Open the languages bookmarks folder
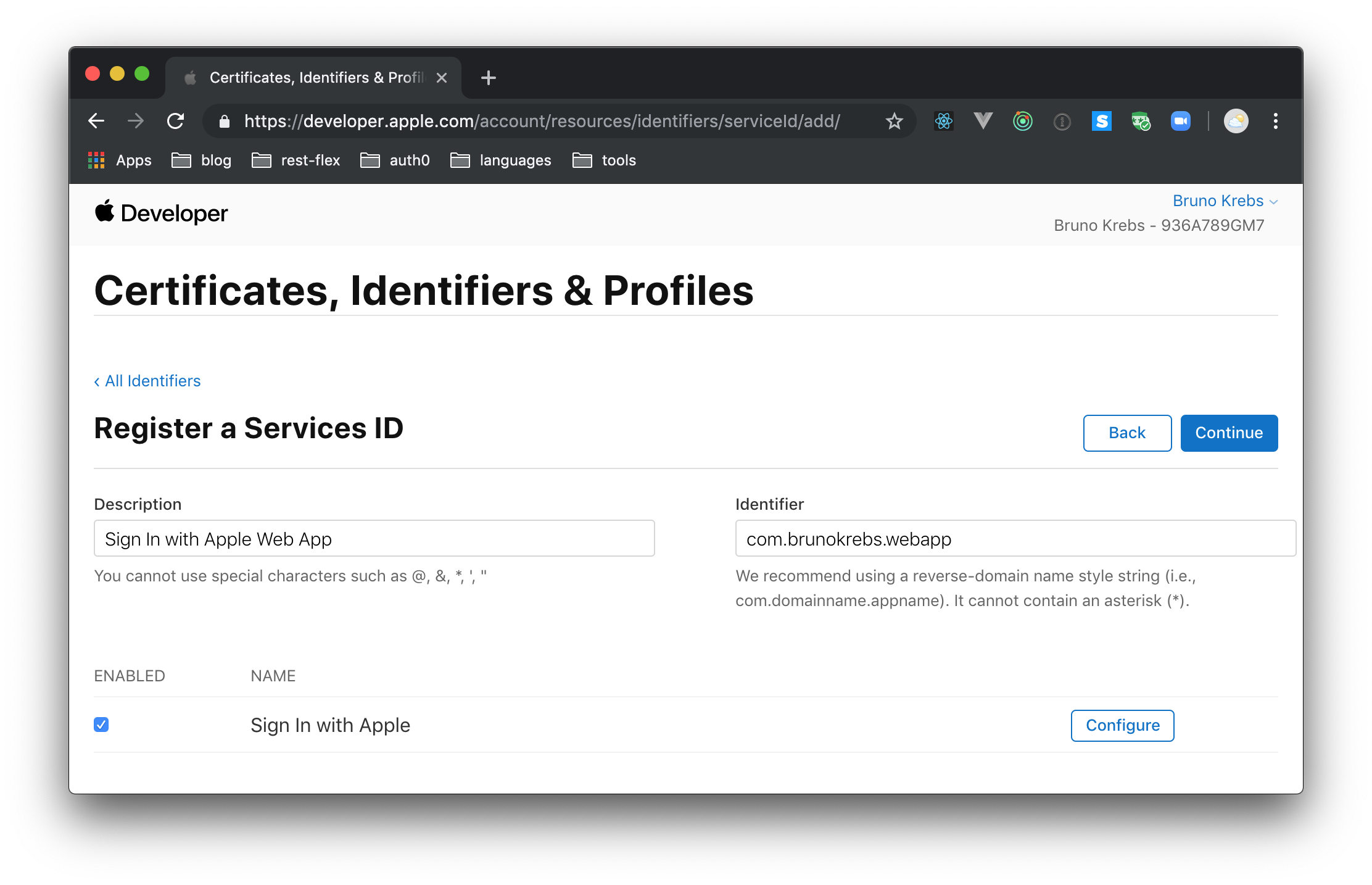Viewport: 1372px width, 885px height. [500, 160]
